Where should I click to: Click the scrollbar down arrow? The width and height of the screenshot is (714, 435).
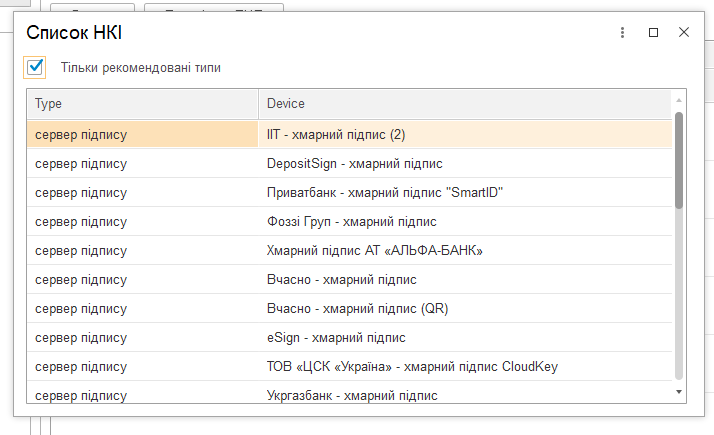678,392
